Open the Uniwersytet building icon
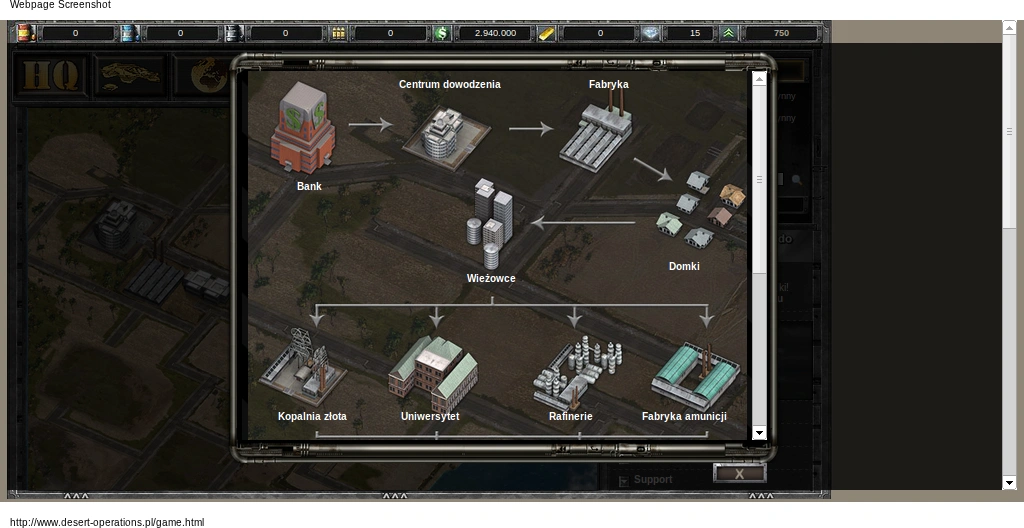The height and width of the screenshot is (528, 1024). click(433, 374)
